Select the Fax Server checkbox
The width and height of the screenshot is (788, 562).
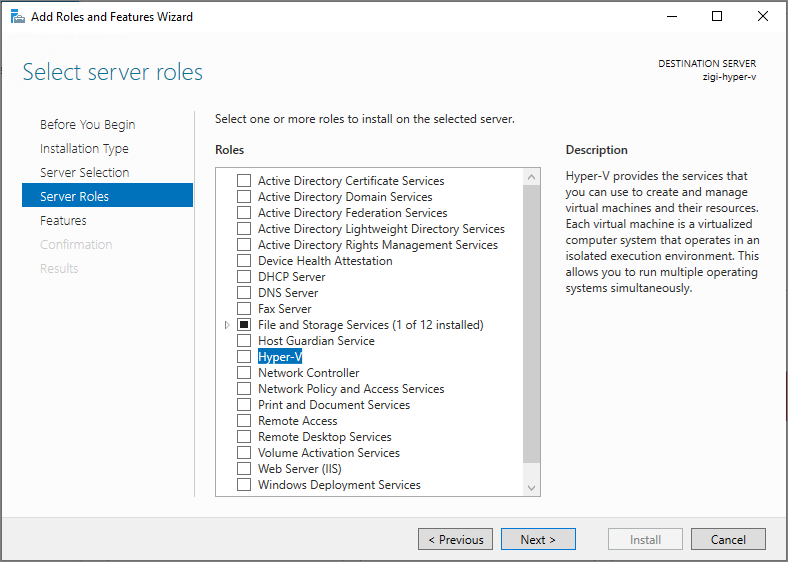pyautogui.click(x=244, y=309)
